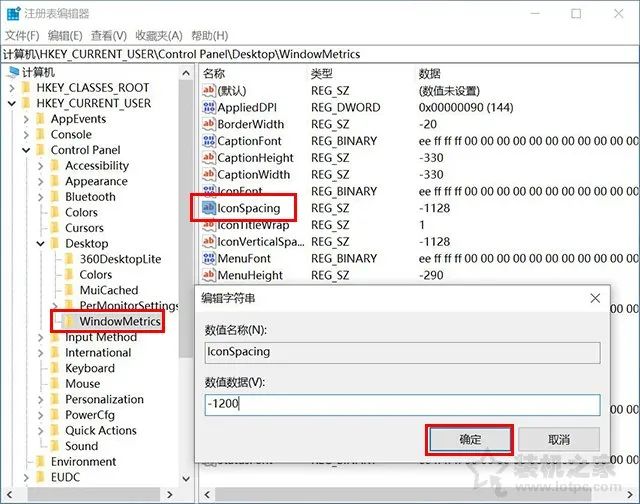Expand the PowerCfg key
The image size is (640, 504).
point(40,415)
